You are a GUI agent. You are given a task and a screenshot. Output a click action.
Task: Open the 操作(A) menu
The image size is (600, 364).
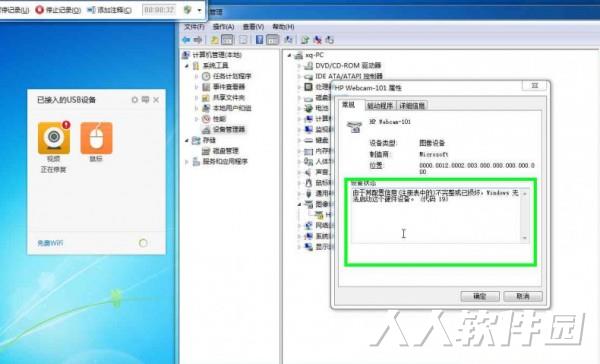click(x=223, y=27)
